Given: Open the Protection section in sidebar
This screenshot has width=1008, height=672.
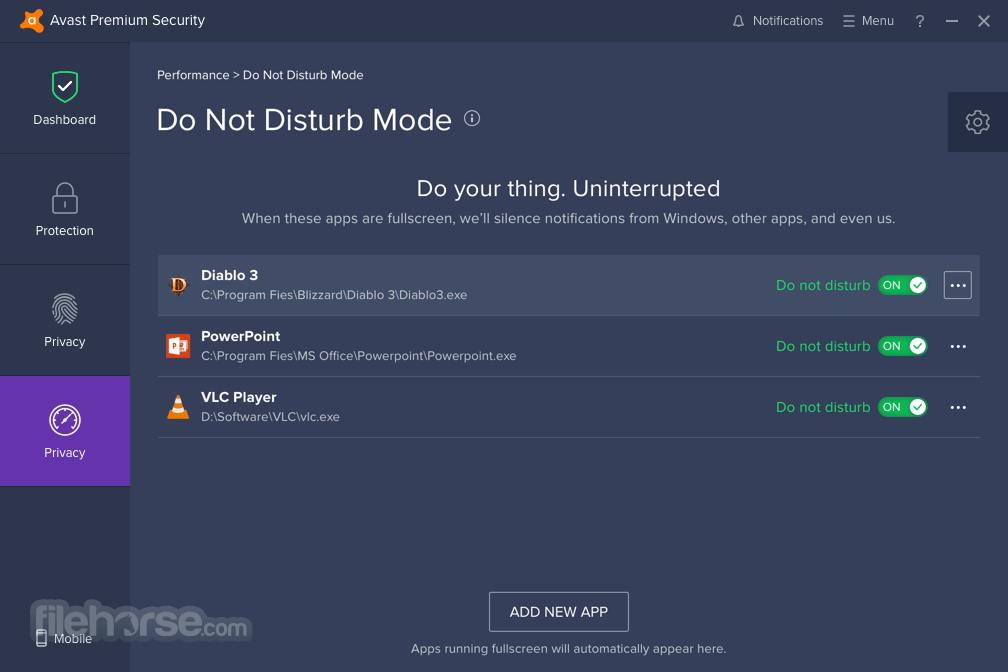Looking at the screenshot, I should click(65, 209).
